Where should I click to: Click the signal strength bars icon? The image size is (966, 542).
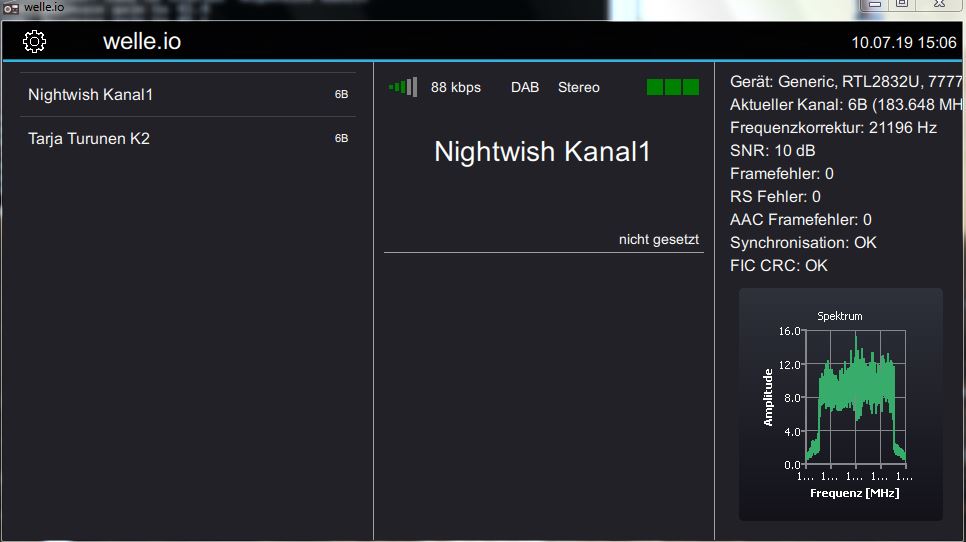(x=403, y=87)
